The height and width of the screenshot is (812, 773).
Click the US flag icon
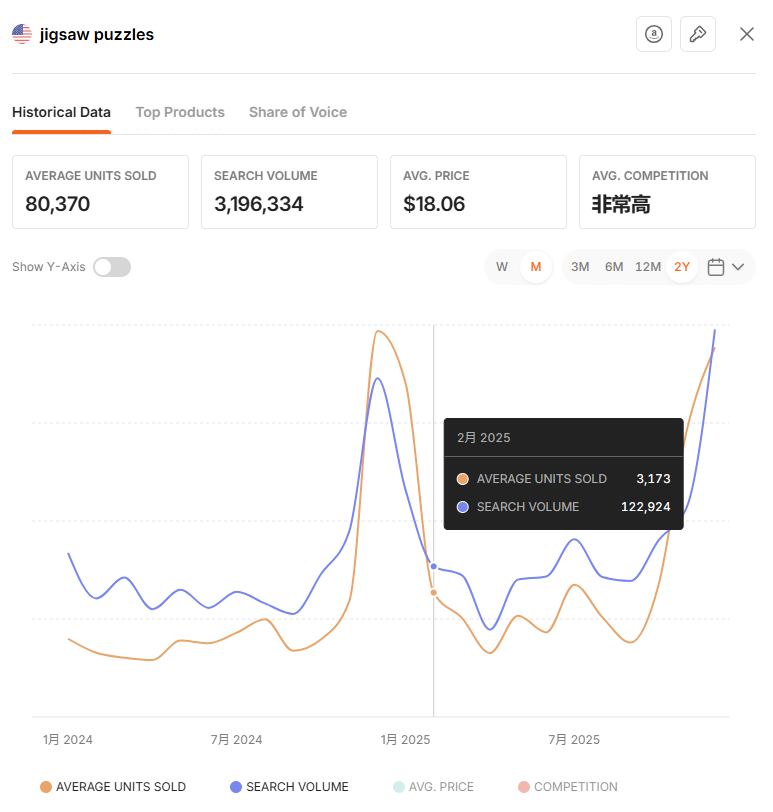[x=22, y=34]
